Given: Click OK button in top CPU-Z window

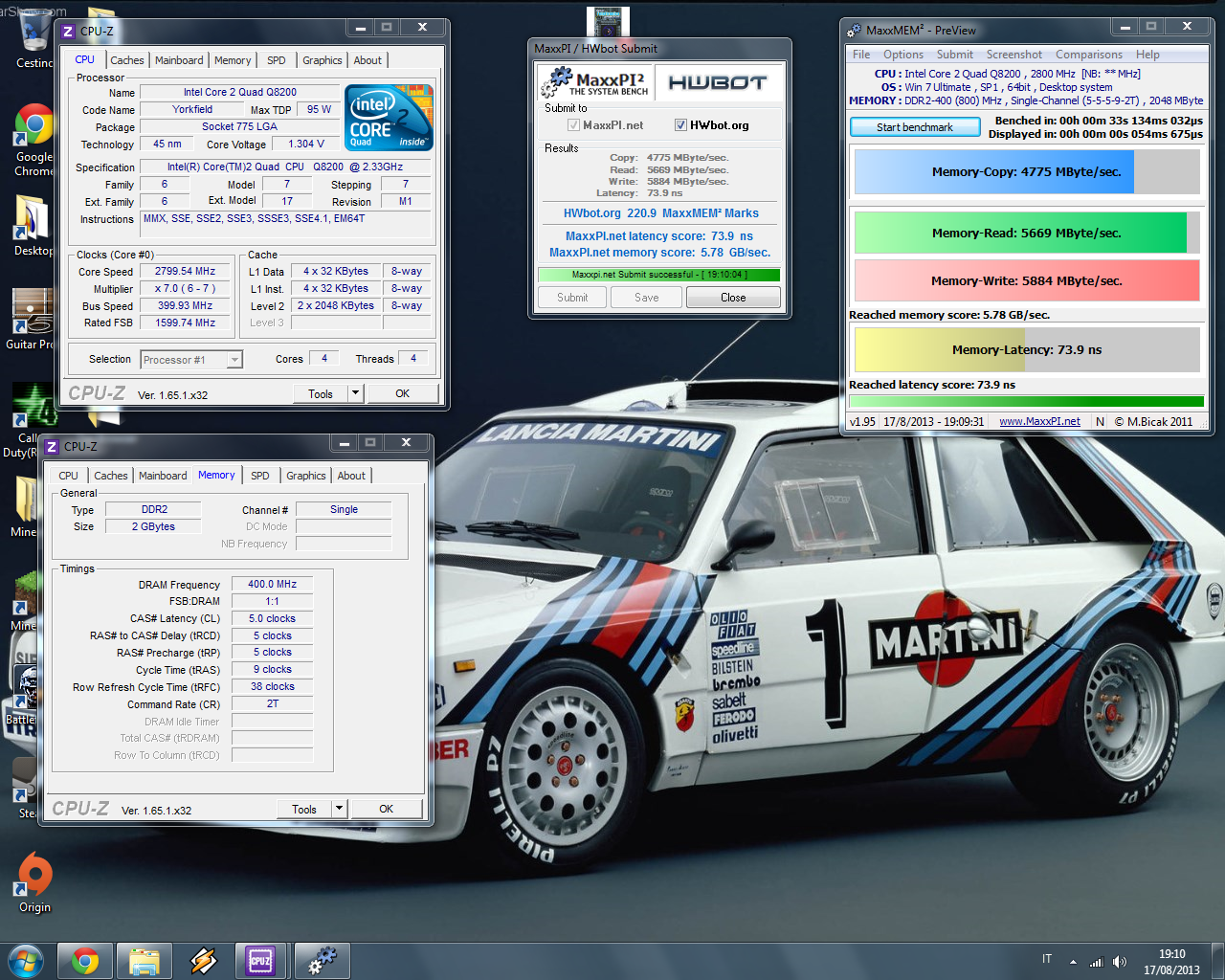Looking at the screenshot, I should [403, 393].
